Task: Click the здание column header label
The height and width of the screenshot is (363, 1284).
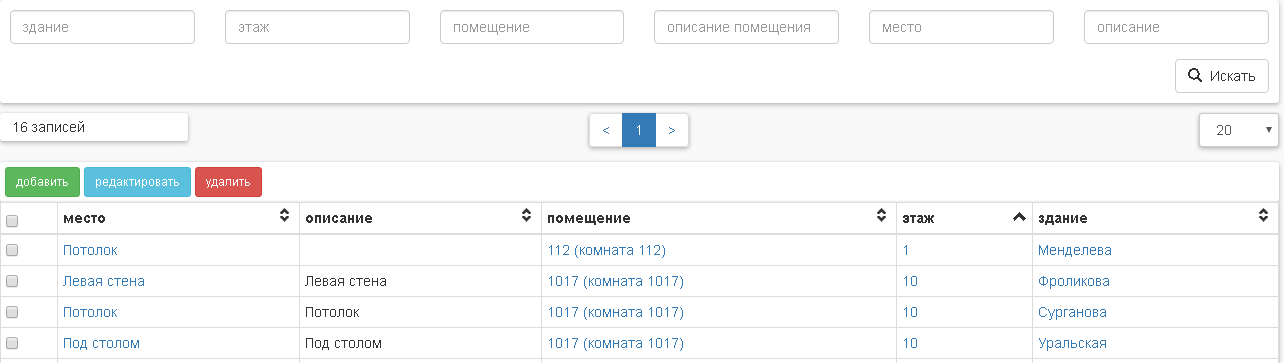Action: (1063, 218)
